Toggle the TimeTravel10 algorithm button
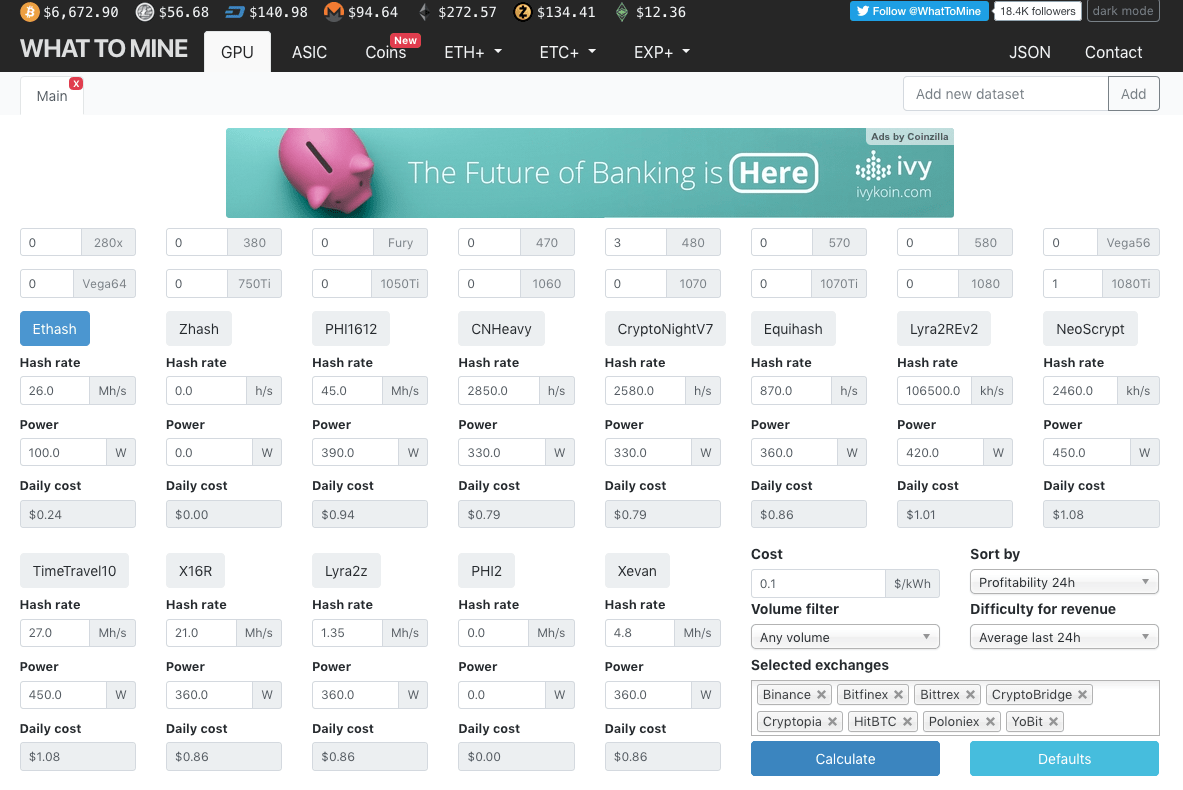Viewport: 1183px width, 790px height. point(74,571)
